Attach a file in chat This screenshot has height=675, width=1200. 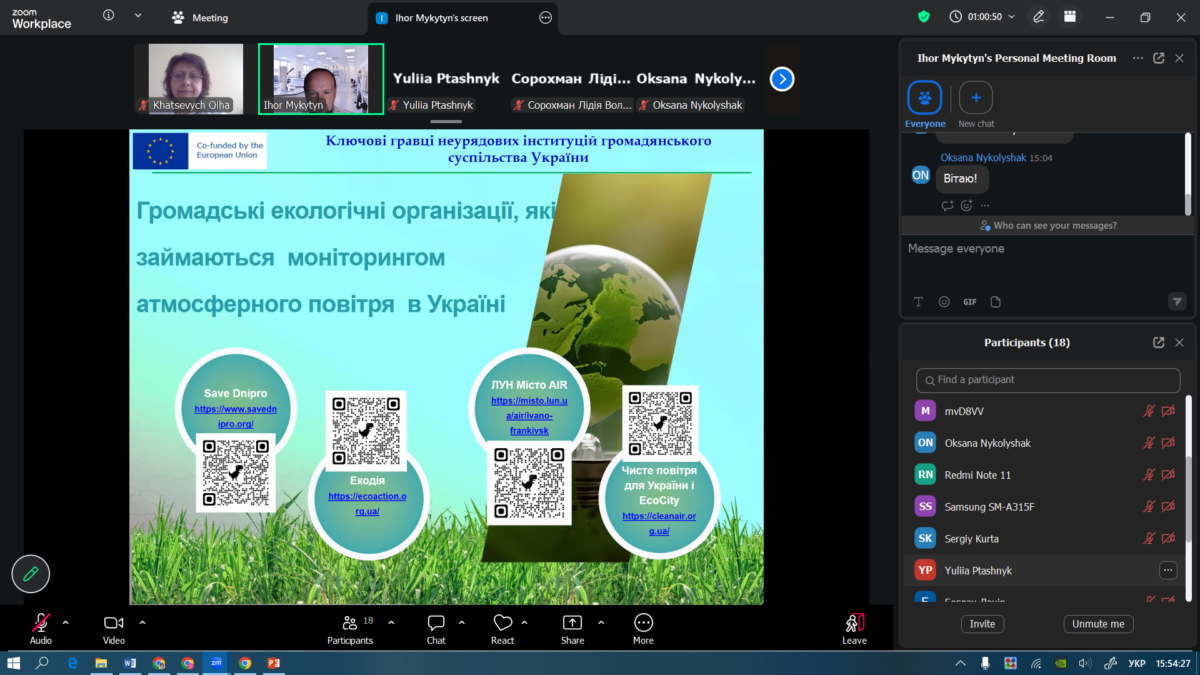pos(995,302)
